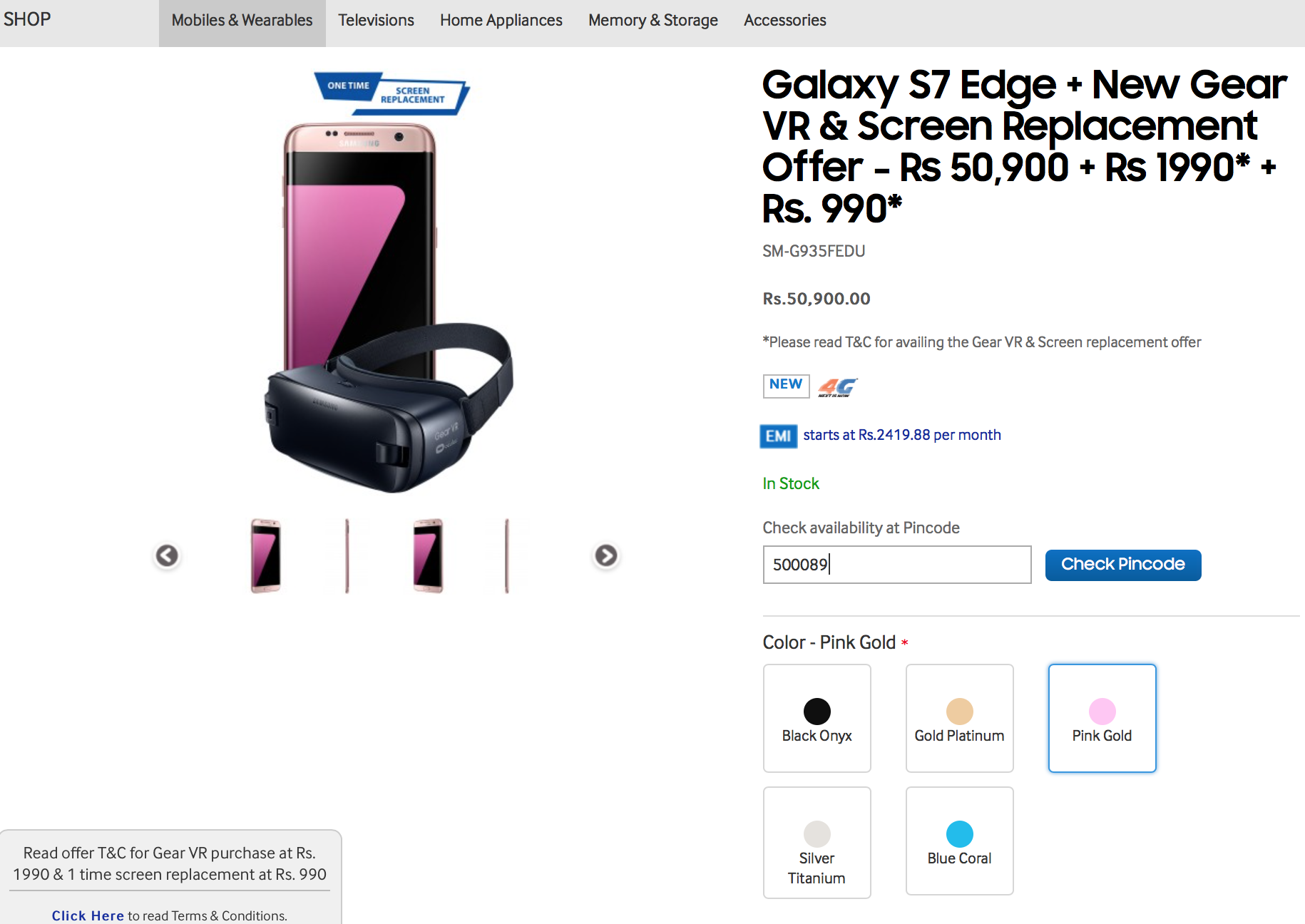Click the previous image carousel arrow
1305x924 pixels.
(x=167, y=555)
